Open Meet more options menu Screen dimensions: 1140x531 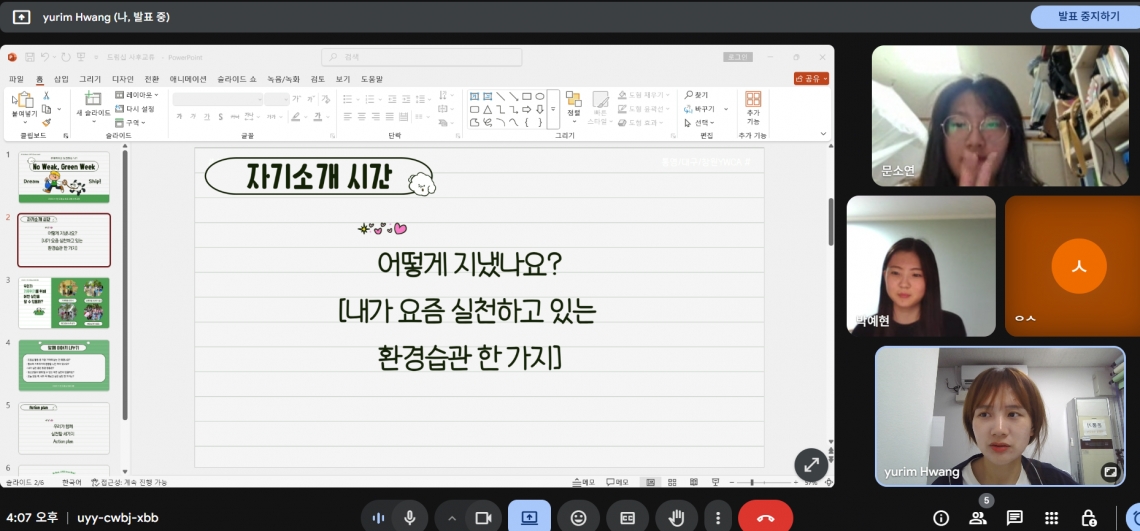[718, 518]
